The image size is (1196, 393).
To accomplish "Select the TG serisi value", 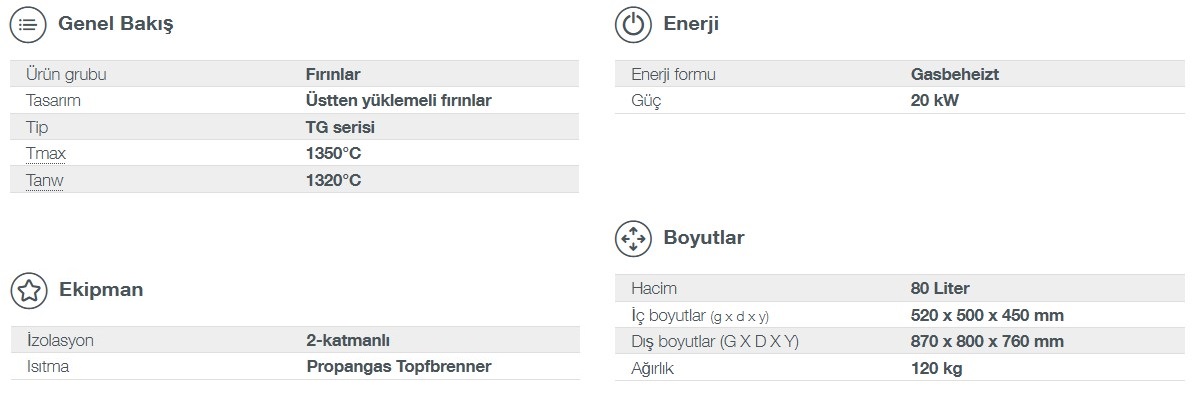I will (340, 127).
